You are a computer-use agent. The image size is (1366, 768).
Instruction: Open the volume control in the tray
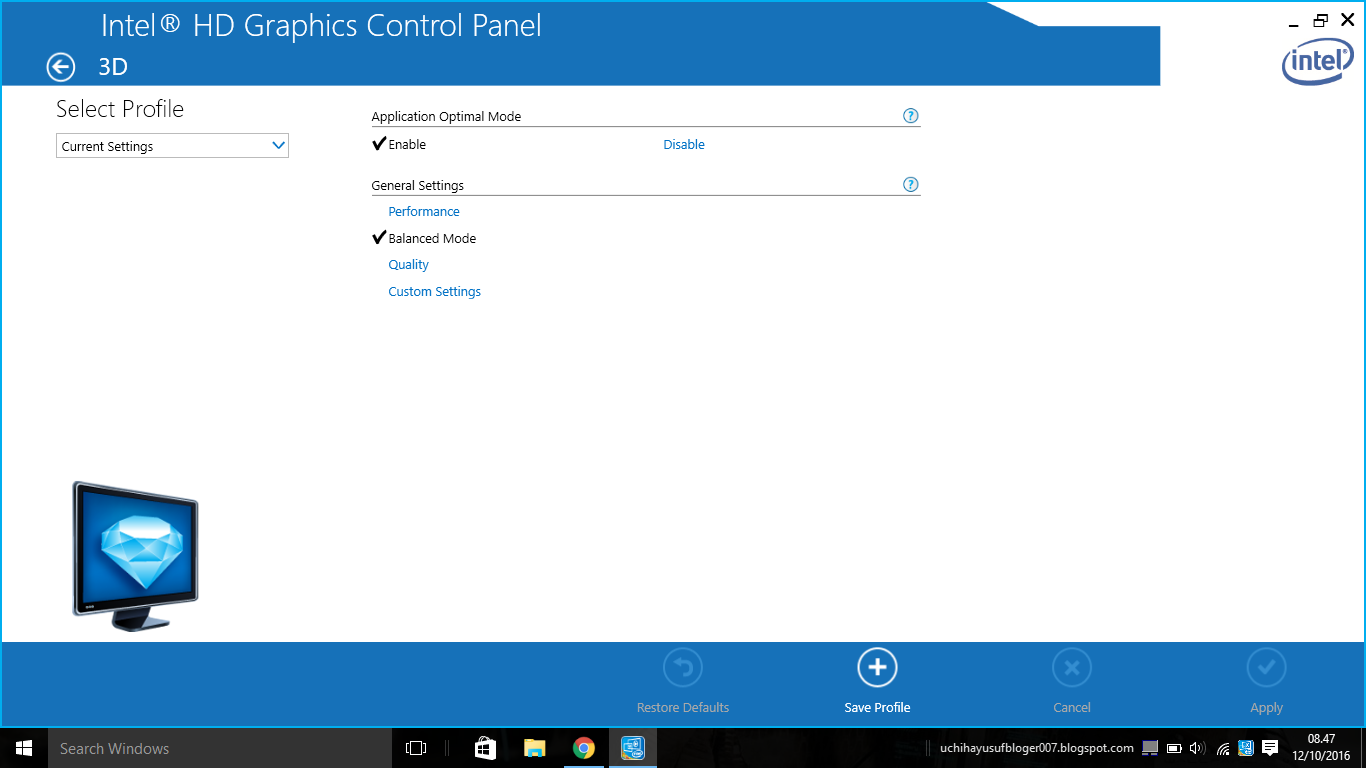1197,748
